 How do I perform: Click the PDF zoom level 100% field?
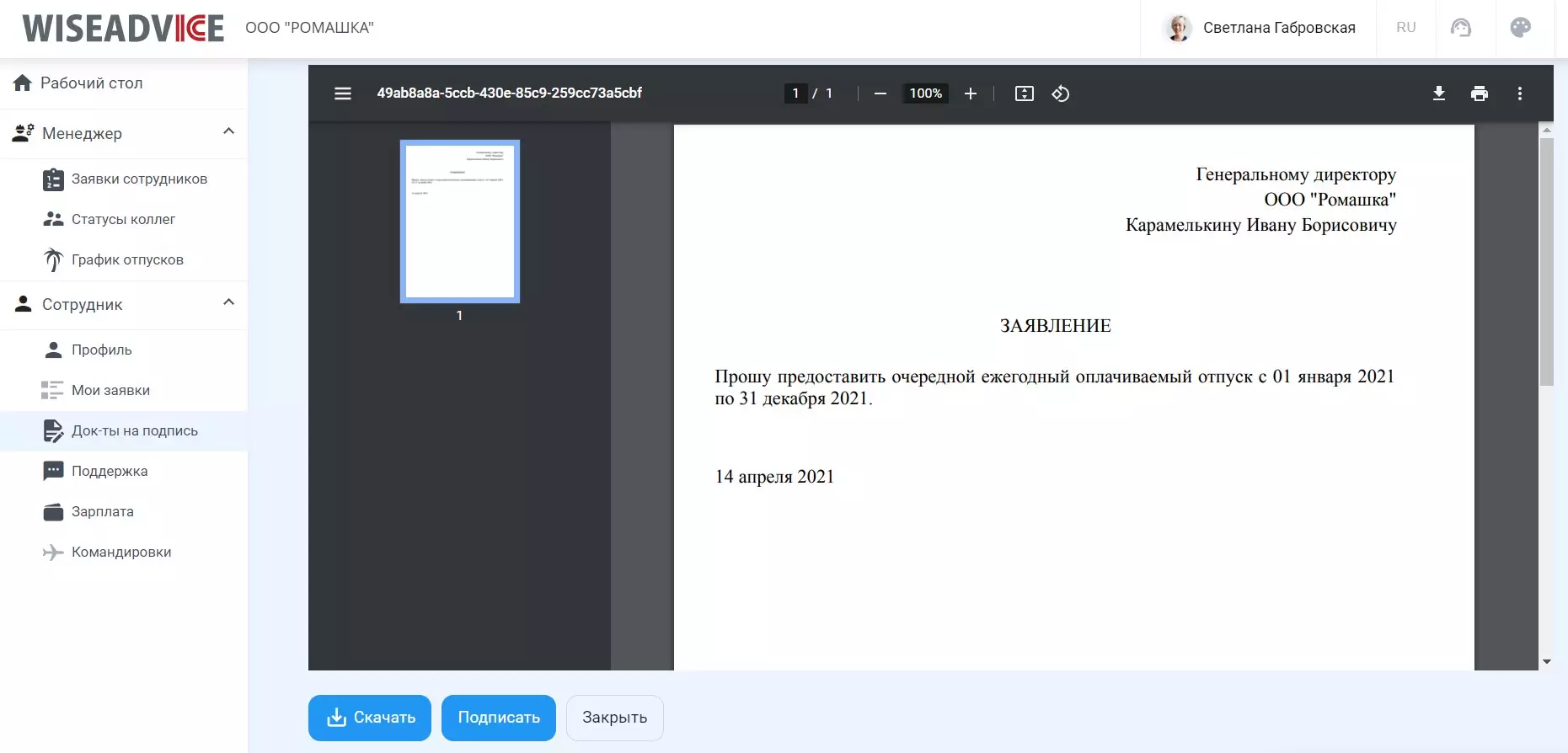click(x=925, y=93)
